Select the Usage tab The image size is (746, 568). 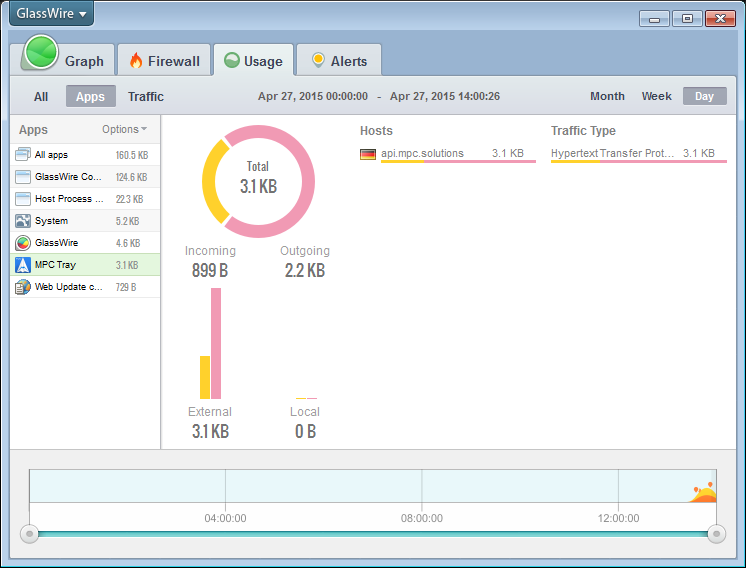253,60
